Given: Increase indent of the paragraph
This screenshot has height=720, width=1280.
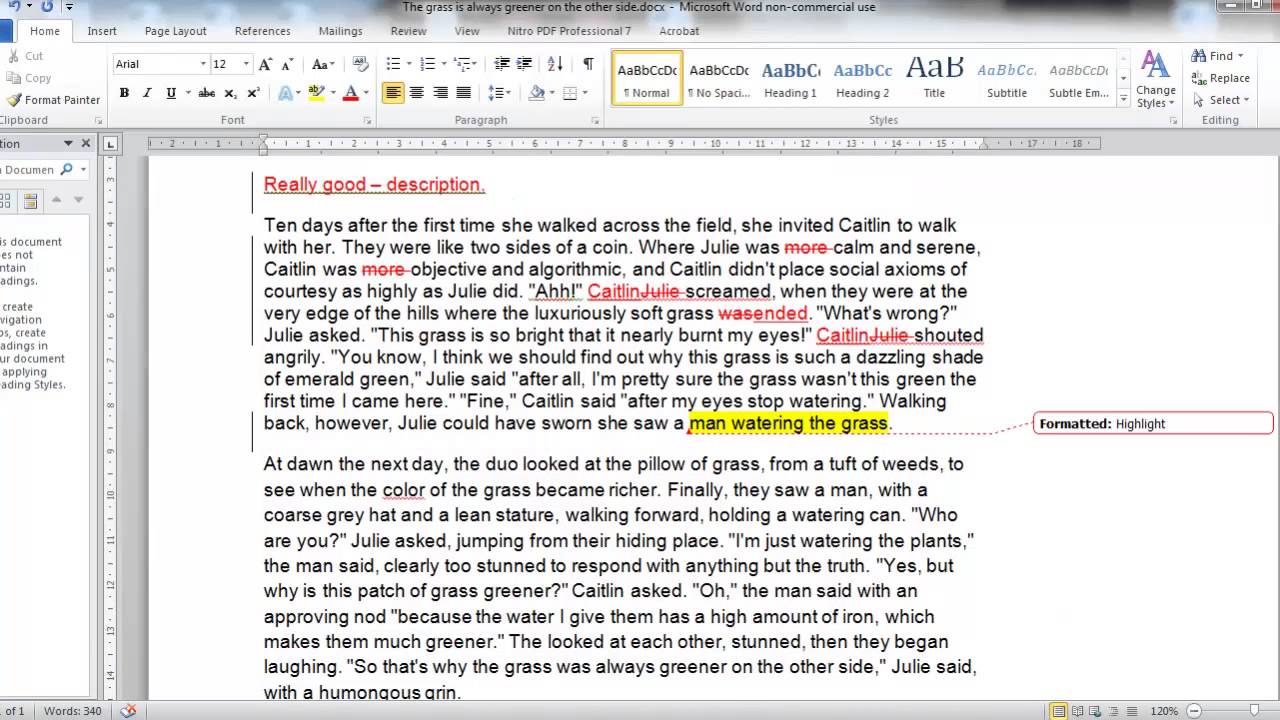Looking at the screenshot, I should click(x=523, y=64).
